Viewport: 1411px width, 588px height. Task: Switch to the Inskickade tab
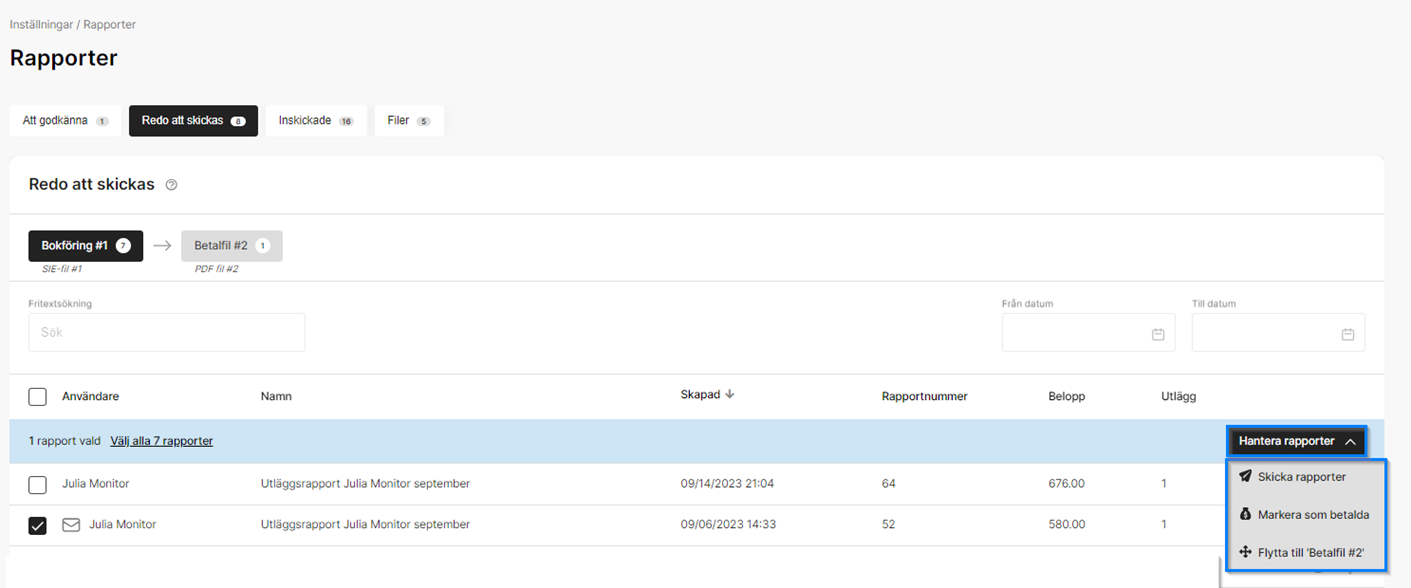point(316,121)
